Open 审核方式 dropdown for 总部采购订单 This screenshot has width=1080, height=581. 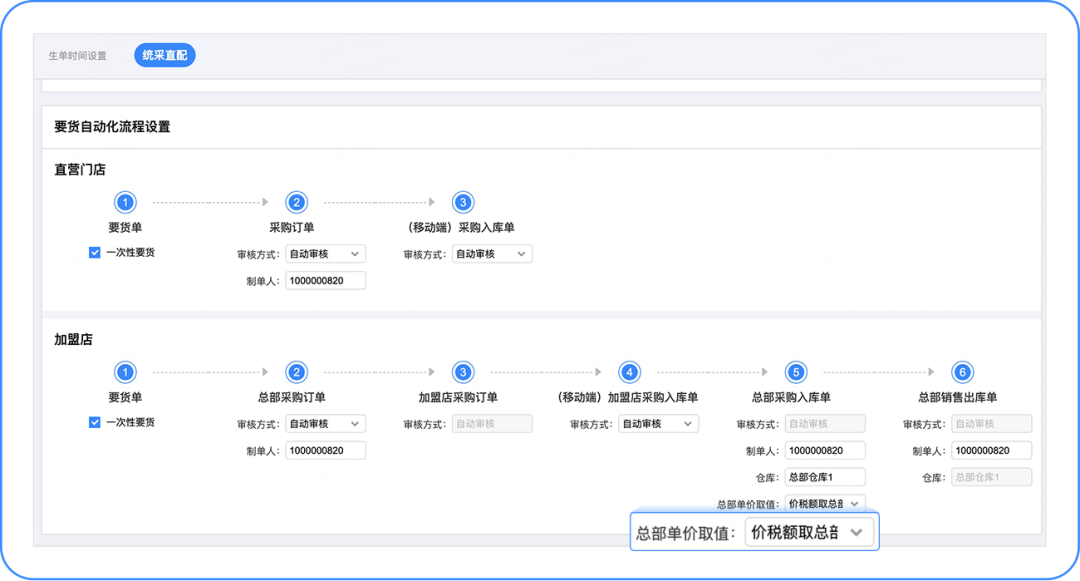point(325,424)
